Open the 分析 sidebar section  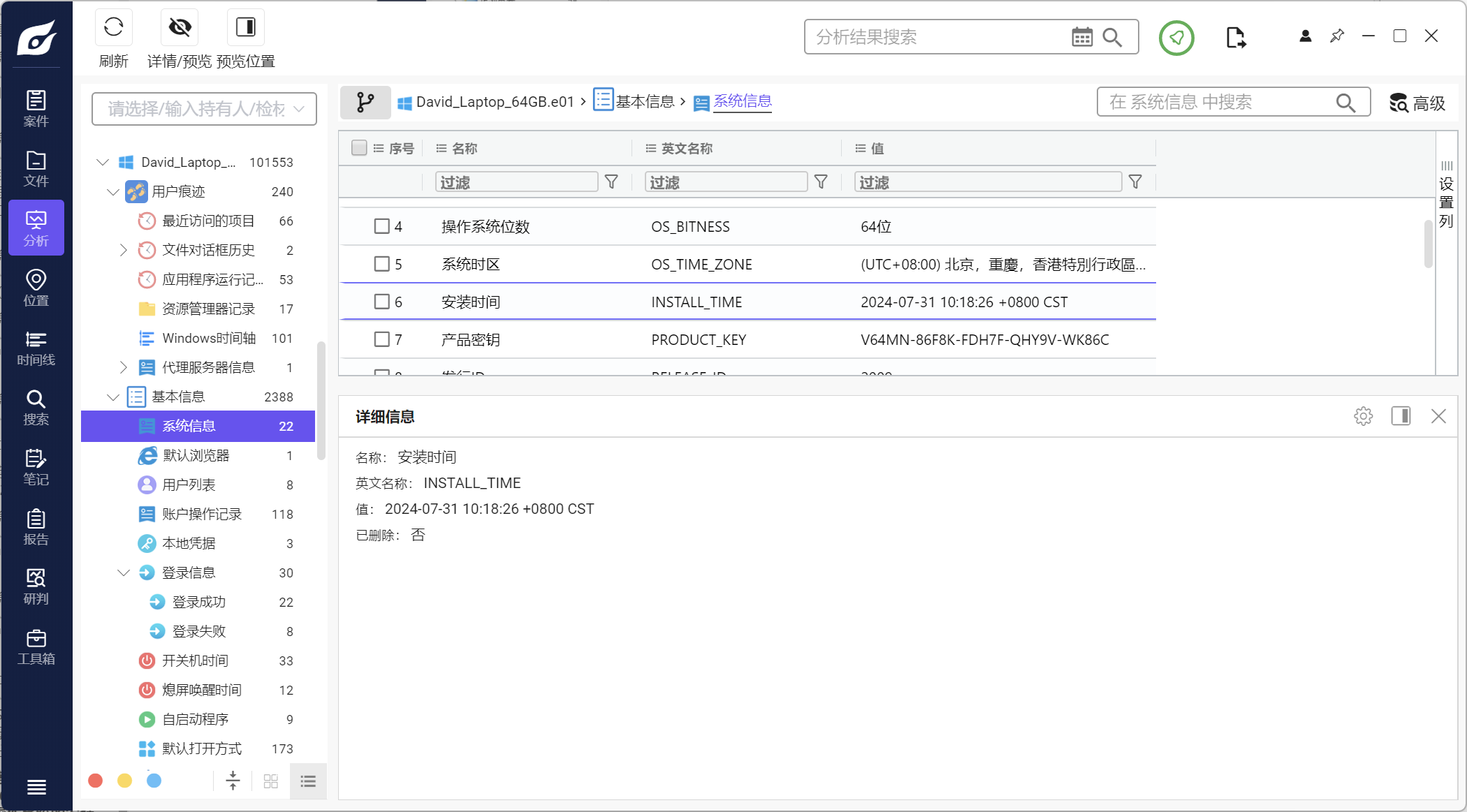[36, 228]
